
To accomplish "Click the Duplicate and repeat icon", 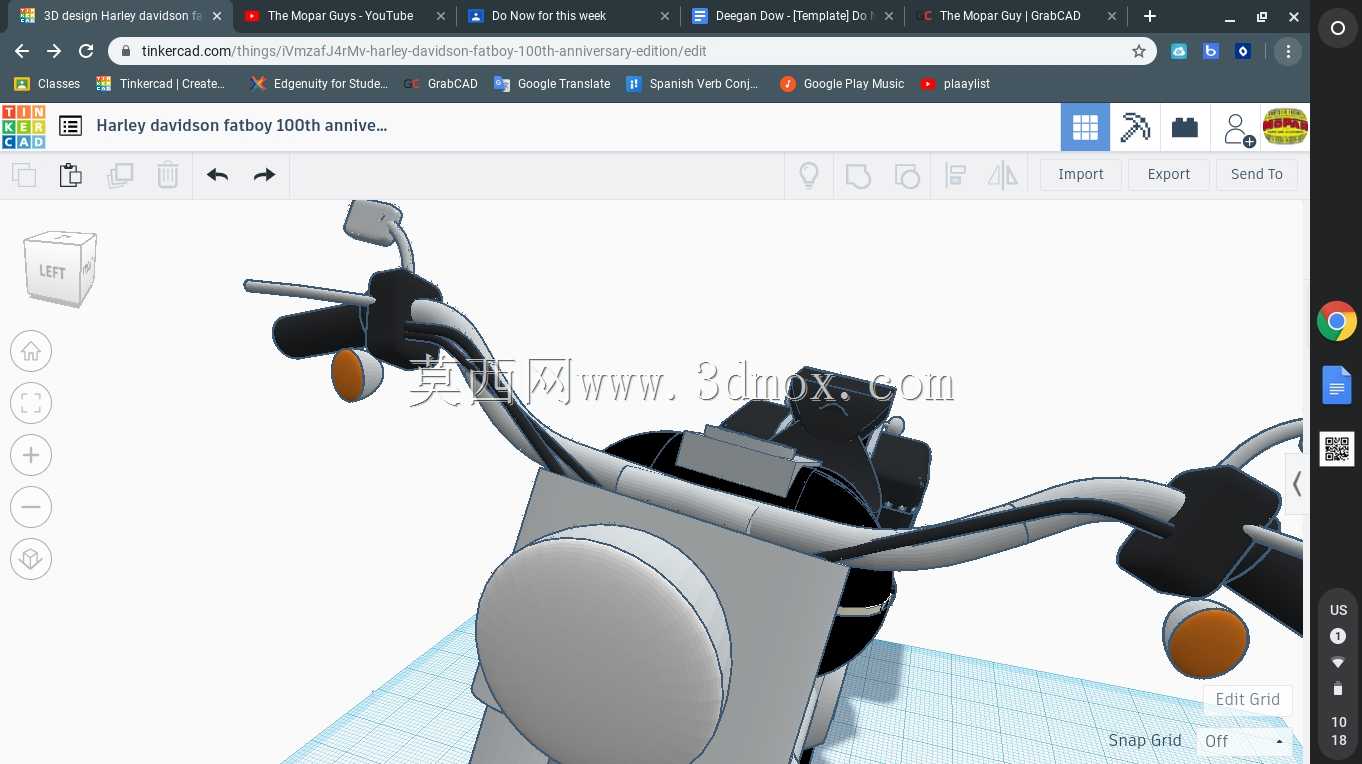I will [x=120, y=175].
